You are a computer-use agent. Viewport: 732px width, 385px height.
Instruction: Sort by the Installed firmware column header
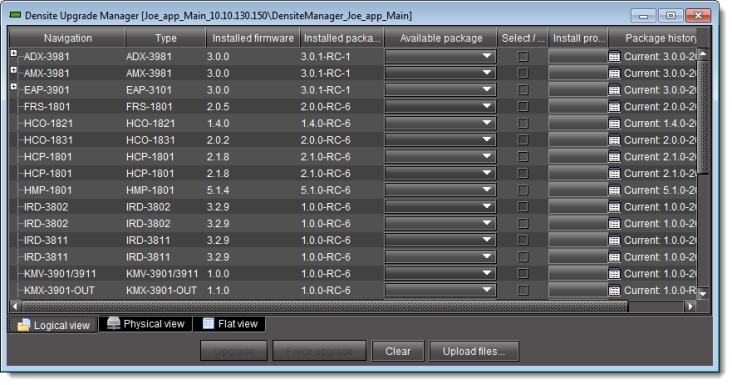coord(253,38)
